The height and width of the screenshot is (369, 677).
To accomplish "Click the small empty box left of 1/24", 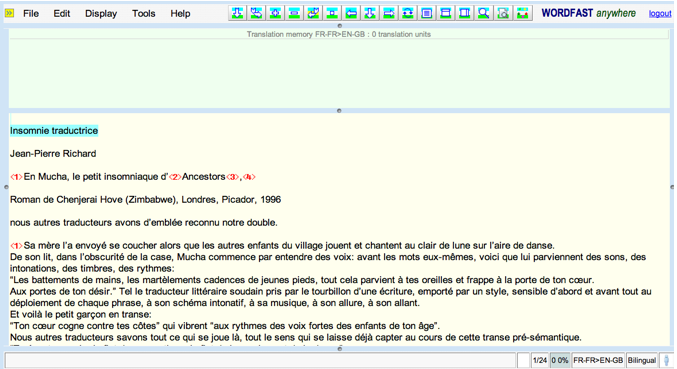I will click(523, 360).
